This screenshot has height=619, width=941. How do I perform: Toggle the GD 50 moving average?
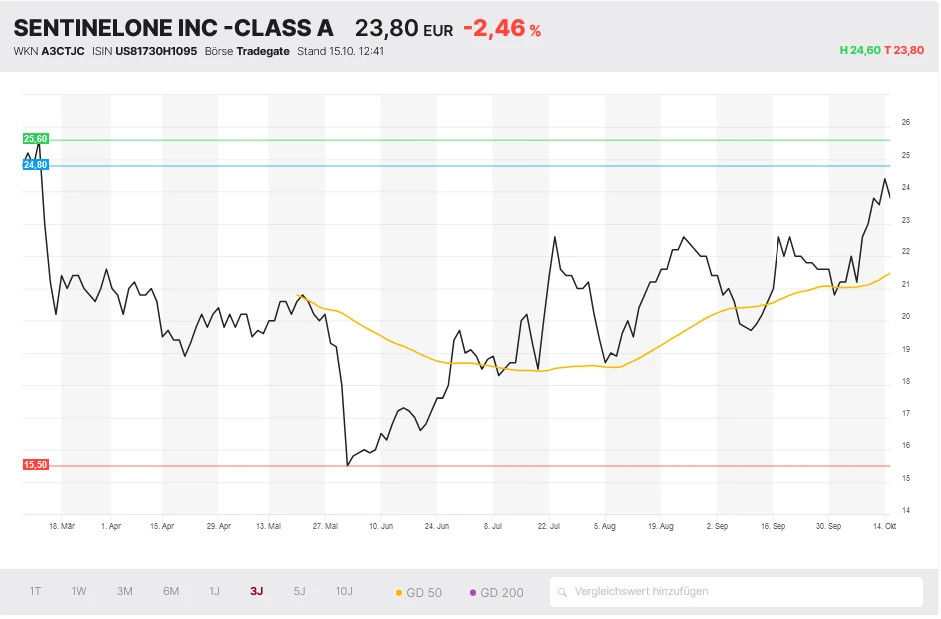(419, 592)
